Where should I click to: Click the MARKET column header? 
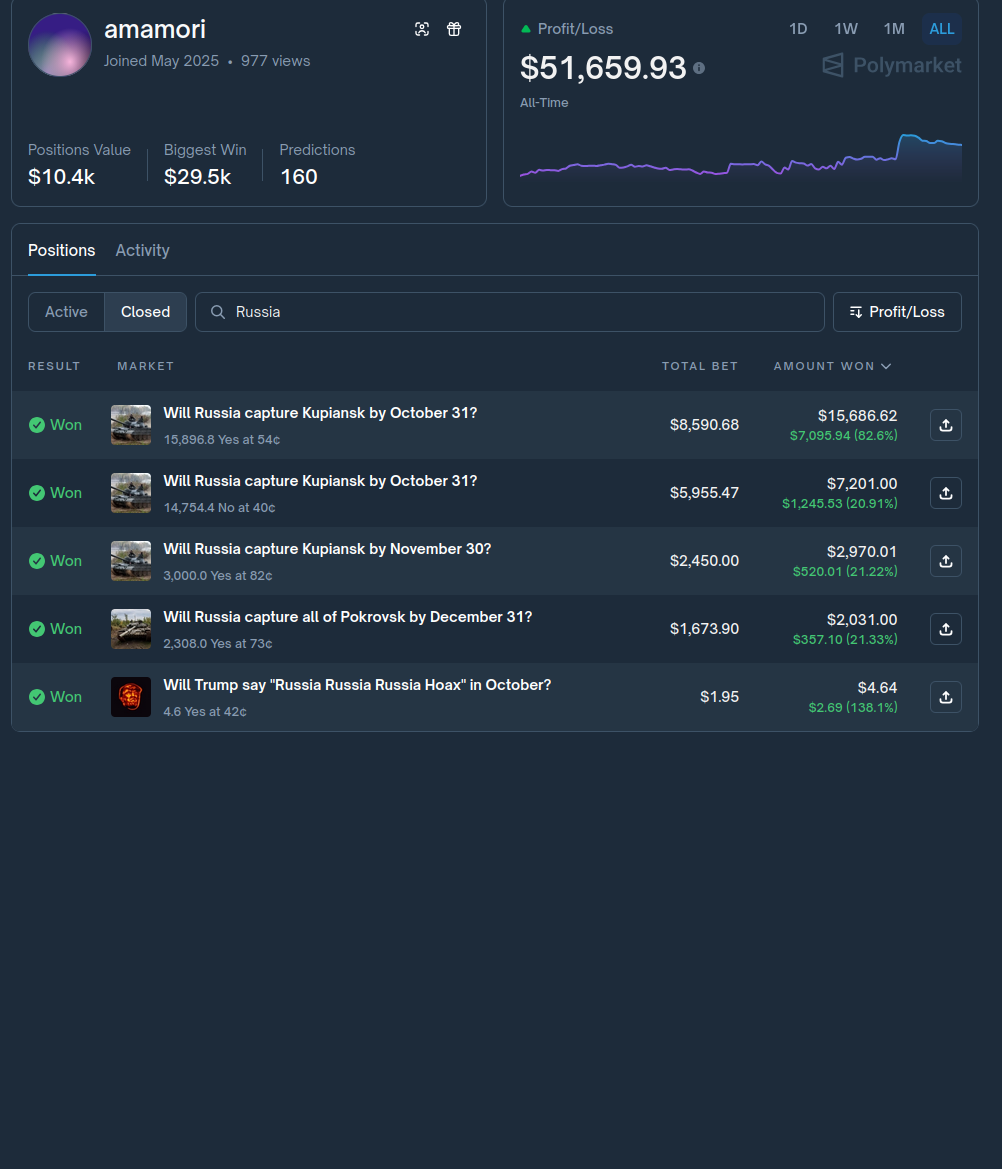pos(145,366)
